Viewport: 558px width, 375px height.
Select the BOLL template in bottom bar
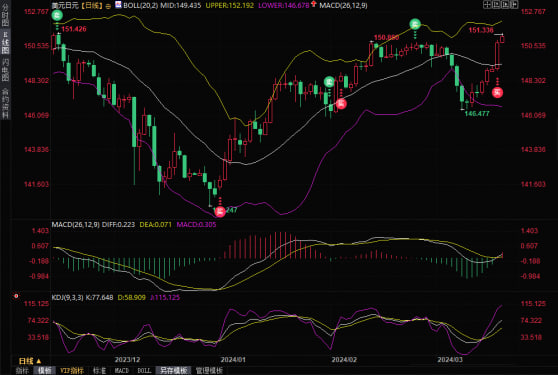(144, 370)
